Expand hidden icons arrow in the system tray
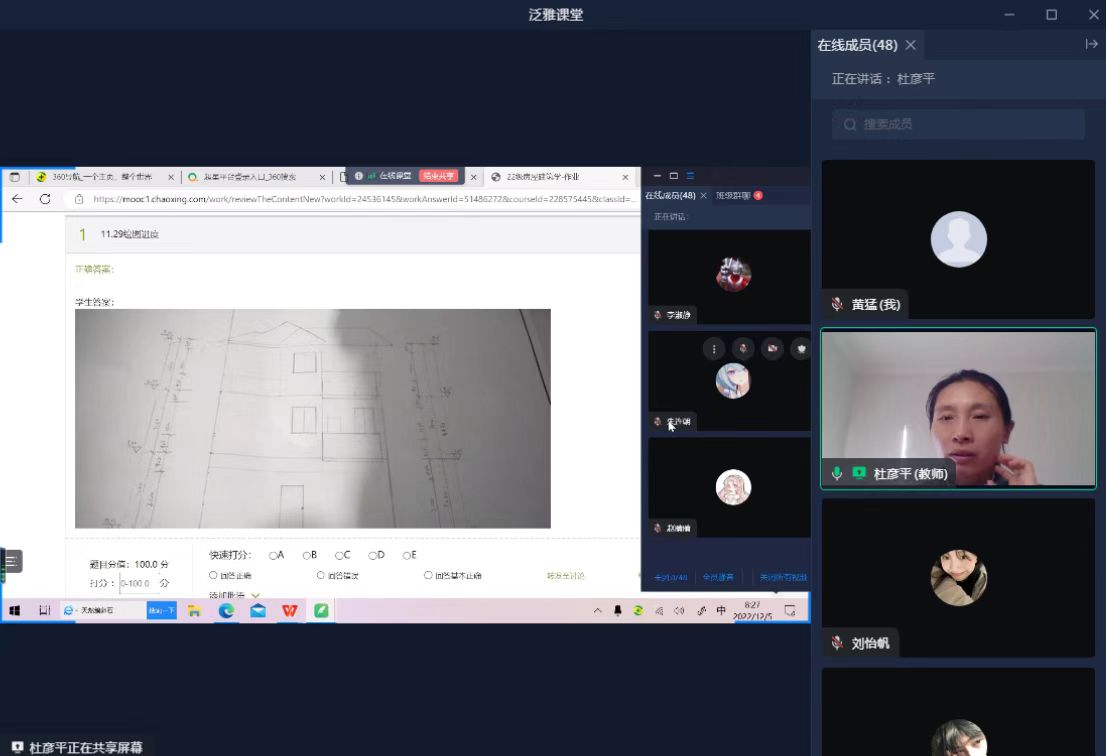The width and height of the screenshot is (1106, 756). pos(598,610)
